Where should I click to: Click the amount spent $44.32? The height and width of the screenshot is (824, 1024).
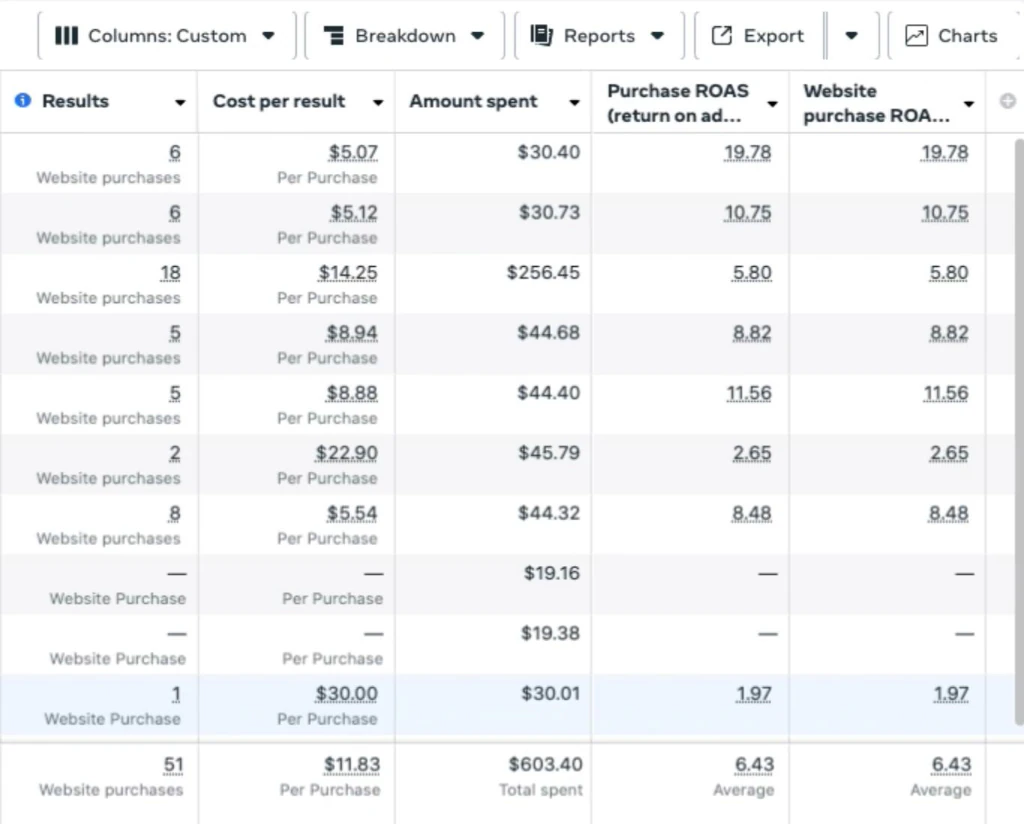[x=549, y=513]
